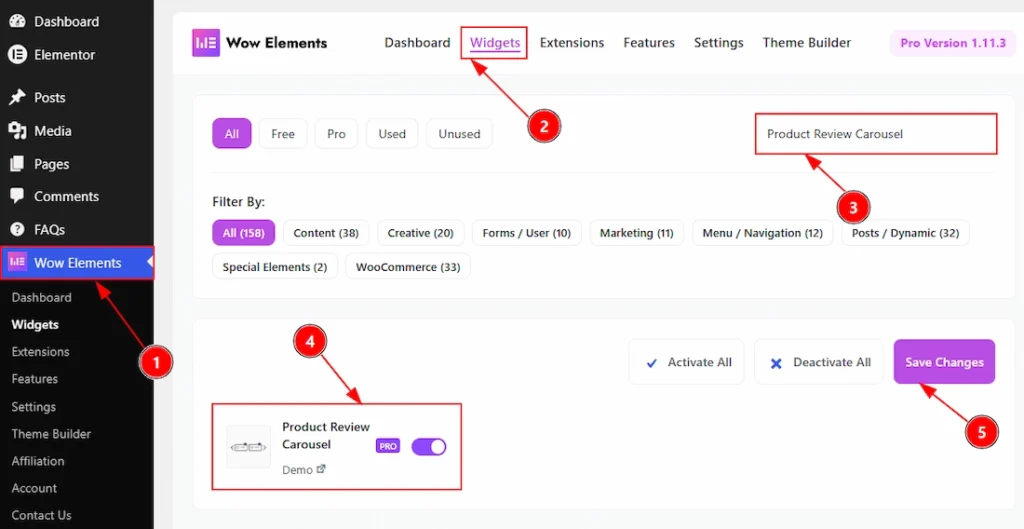Click the FAQs question mark icon
This screenshot has height=529, width=1024.
coord(17,229)
